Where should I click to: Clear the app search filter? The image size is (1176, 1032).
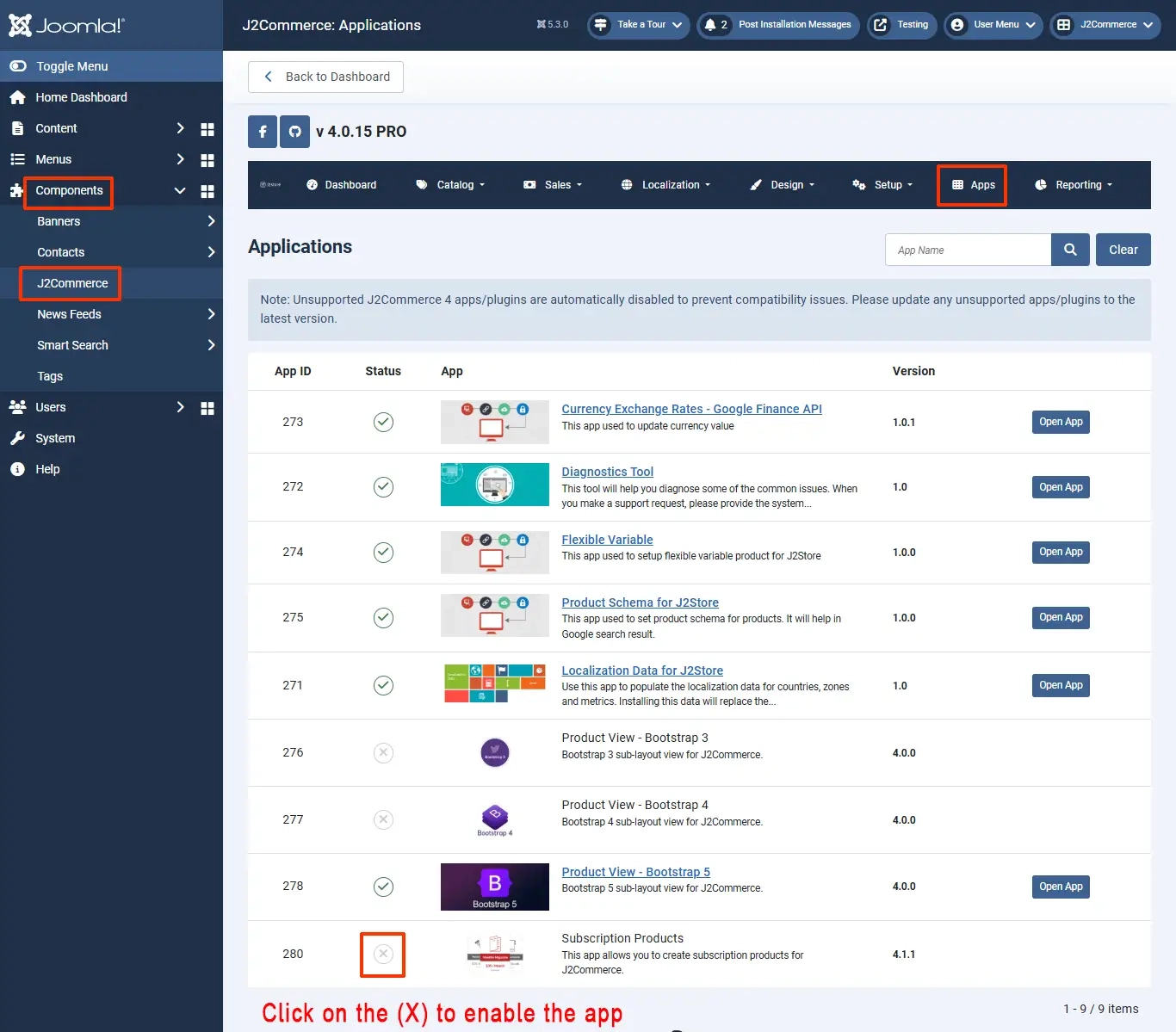[x=1123, y=250]
